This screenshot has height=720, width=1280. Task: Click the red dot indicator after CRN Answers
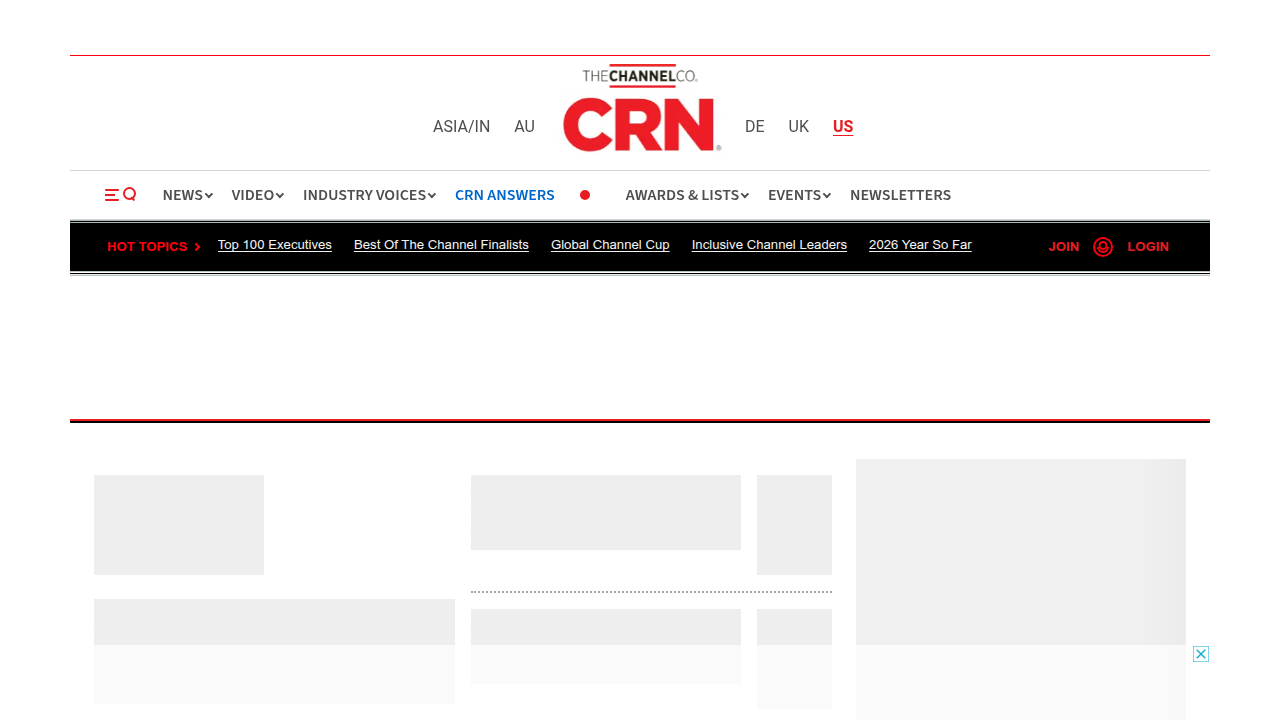[x=585, y=195]
